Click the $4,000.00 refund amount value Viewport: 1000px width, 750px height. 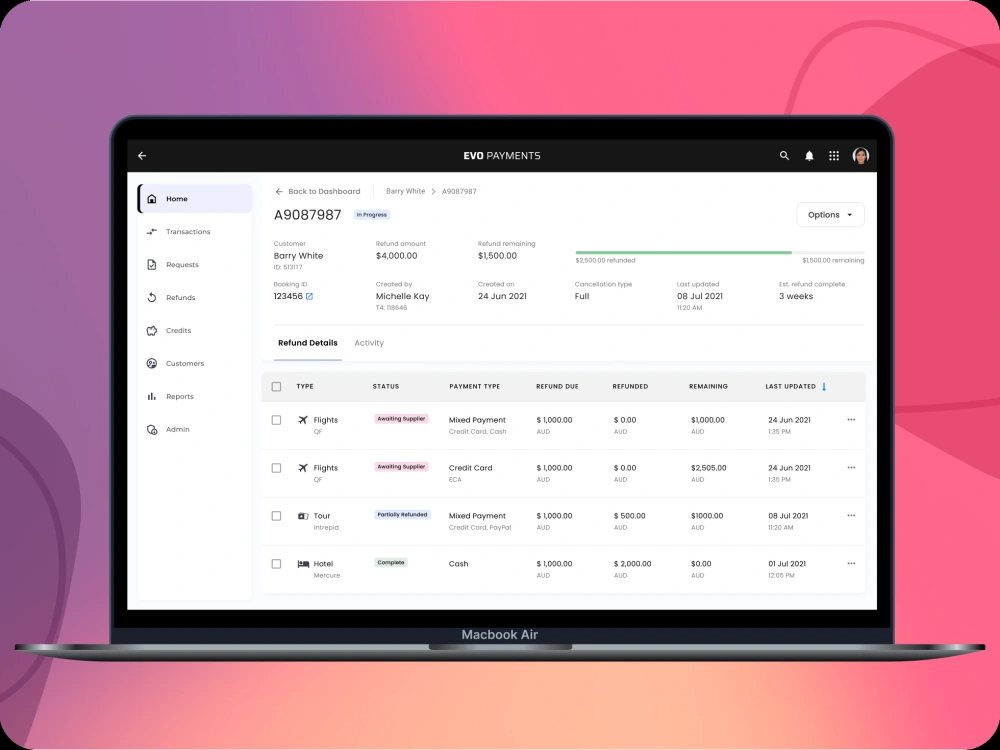(x=397, y=256)
